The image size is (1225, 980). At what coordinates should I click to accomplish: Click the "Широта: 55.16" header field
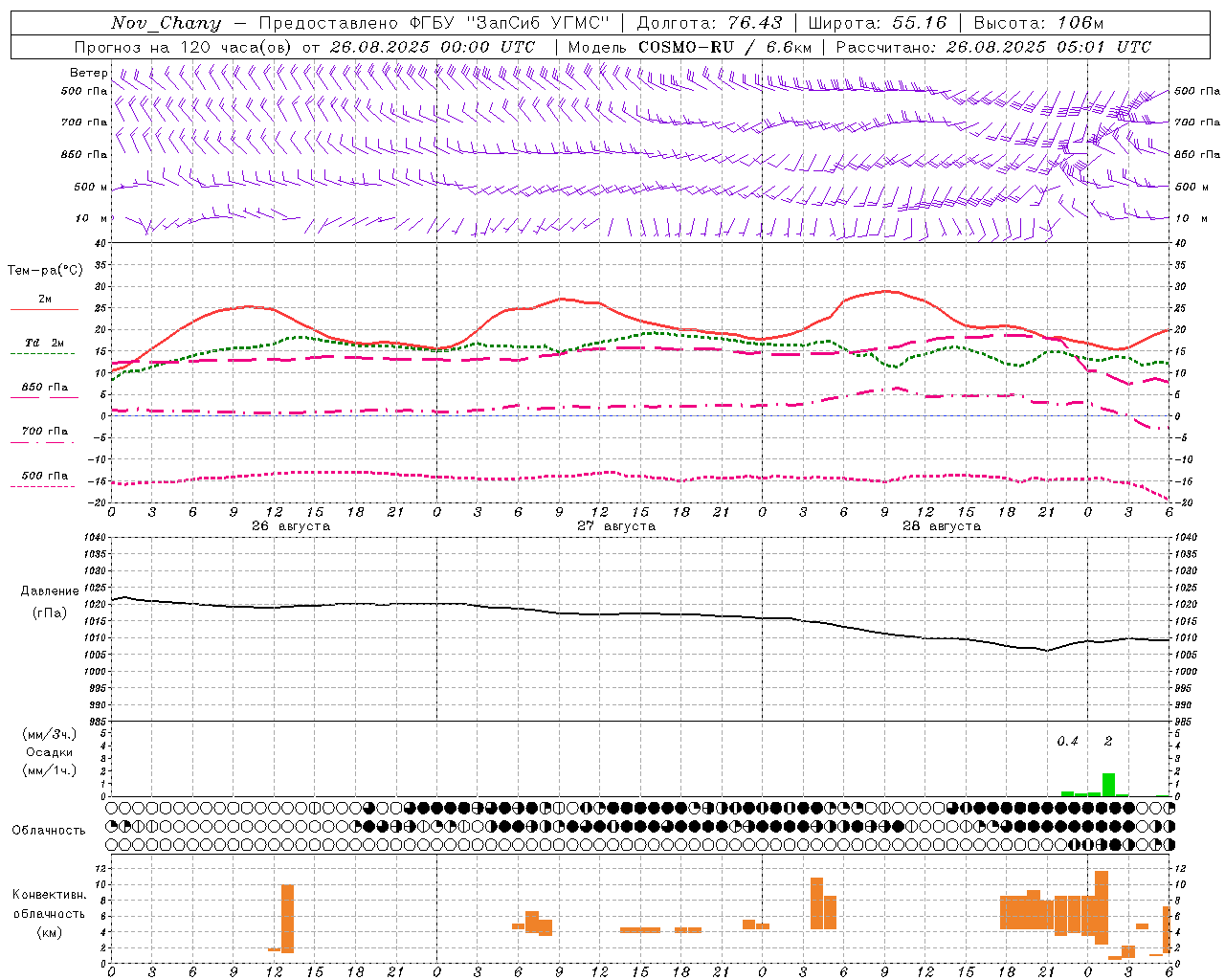click(x=878, y=23)
